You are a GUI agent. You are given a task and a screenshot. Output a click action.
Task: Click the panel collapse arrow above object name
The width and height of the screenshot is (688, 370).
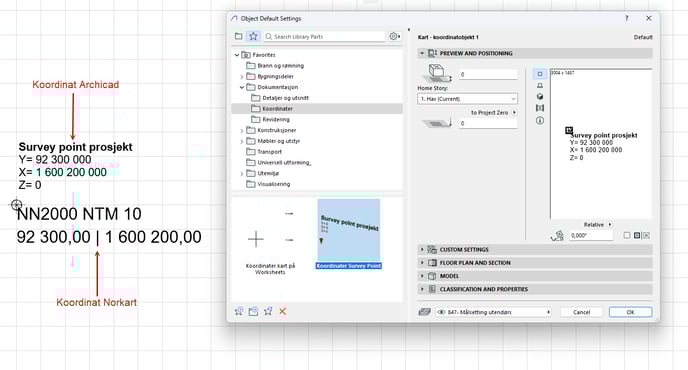click(x=409, y=30)
